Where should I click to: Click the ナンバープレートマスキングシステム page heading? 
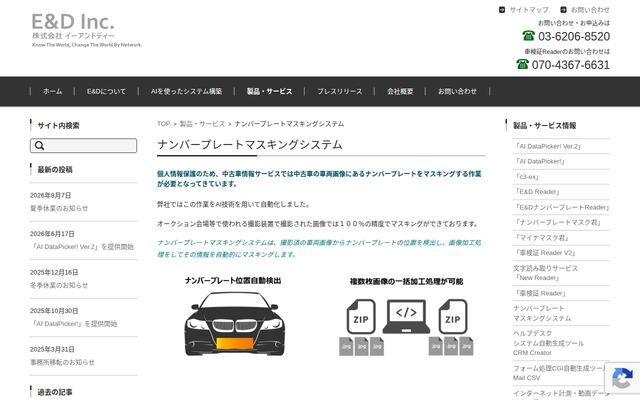click(250, 144)
